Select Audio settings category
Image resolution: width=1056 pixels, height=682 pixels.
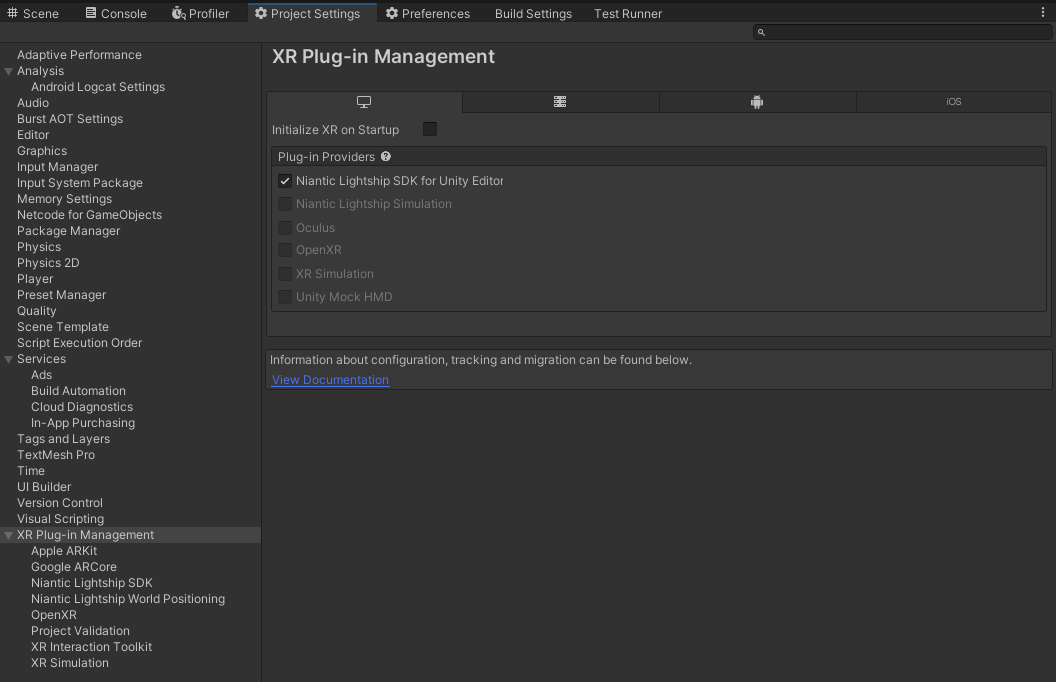click(33, 103)
